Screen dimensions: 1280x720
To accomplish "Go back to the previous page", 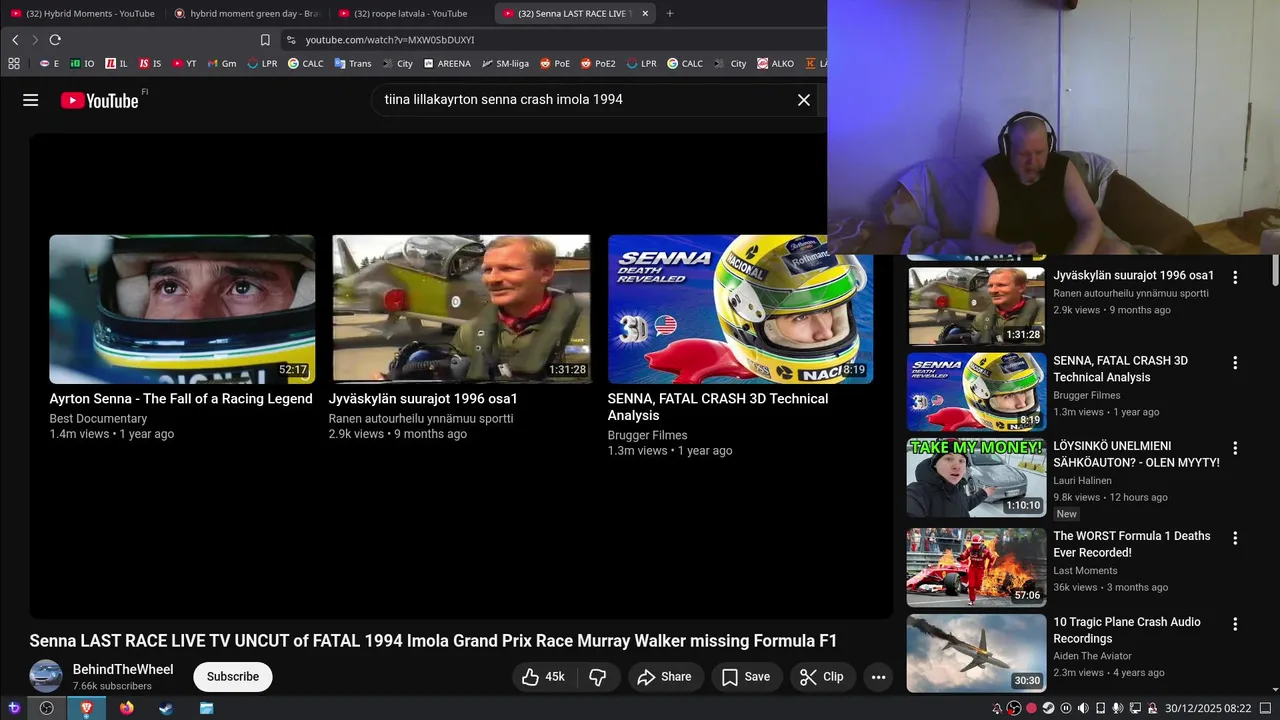I will click(x=15, y=40).
